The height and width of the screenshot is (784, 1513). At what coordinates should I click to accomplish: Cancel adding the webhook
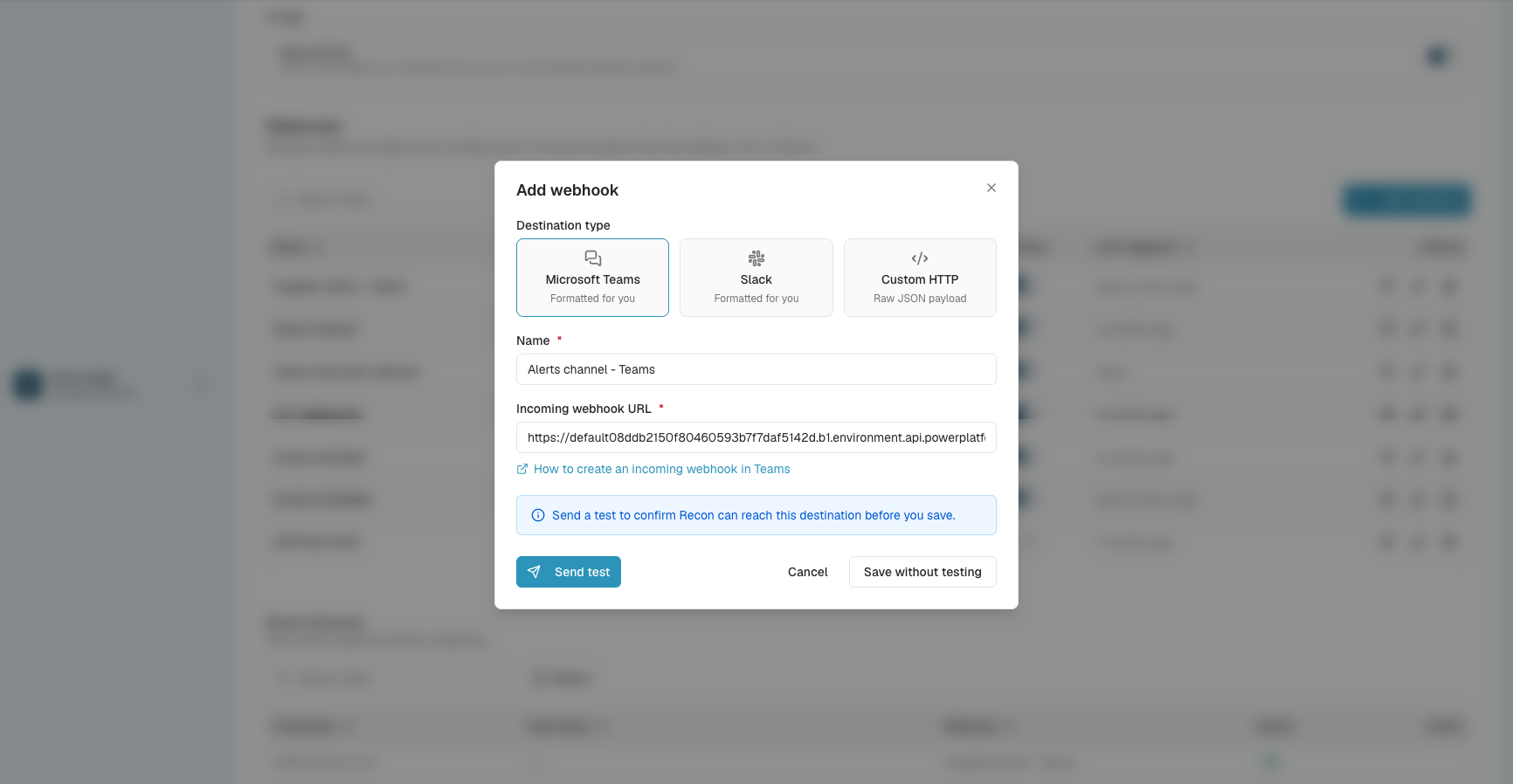(808, 572)
